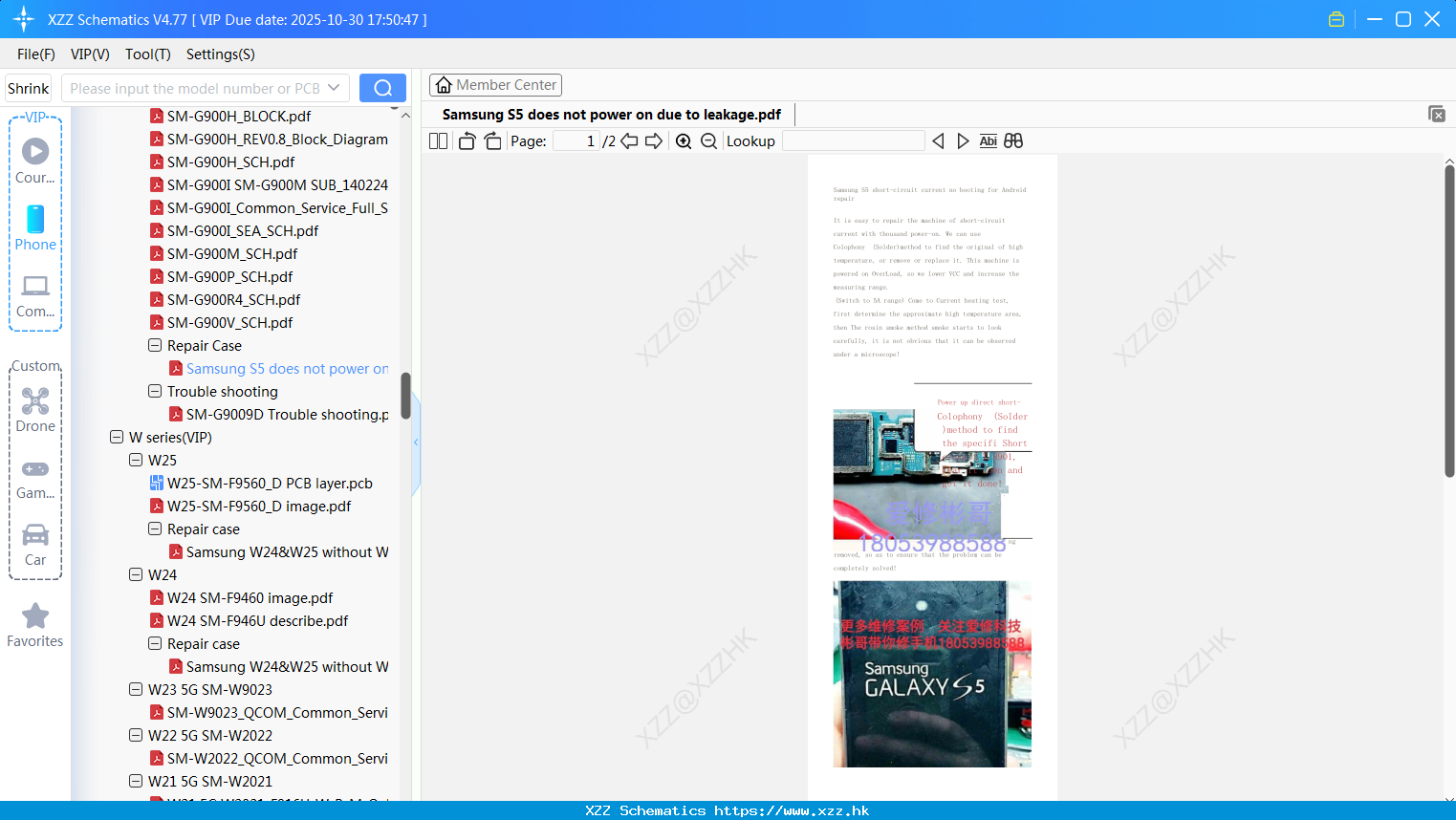1456x820 pixels.
Task: Collapse W23 5G SM-W9023 node
Action: coord(136,689)
